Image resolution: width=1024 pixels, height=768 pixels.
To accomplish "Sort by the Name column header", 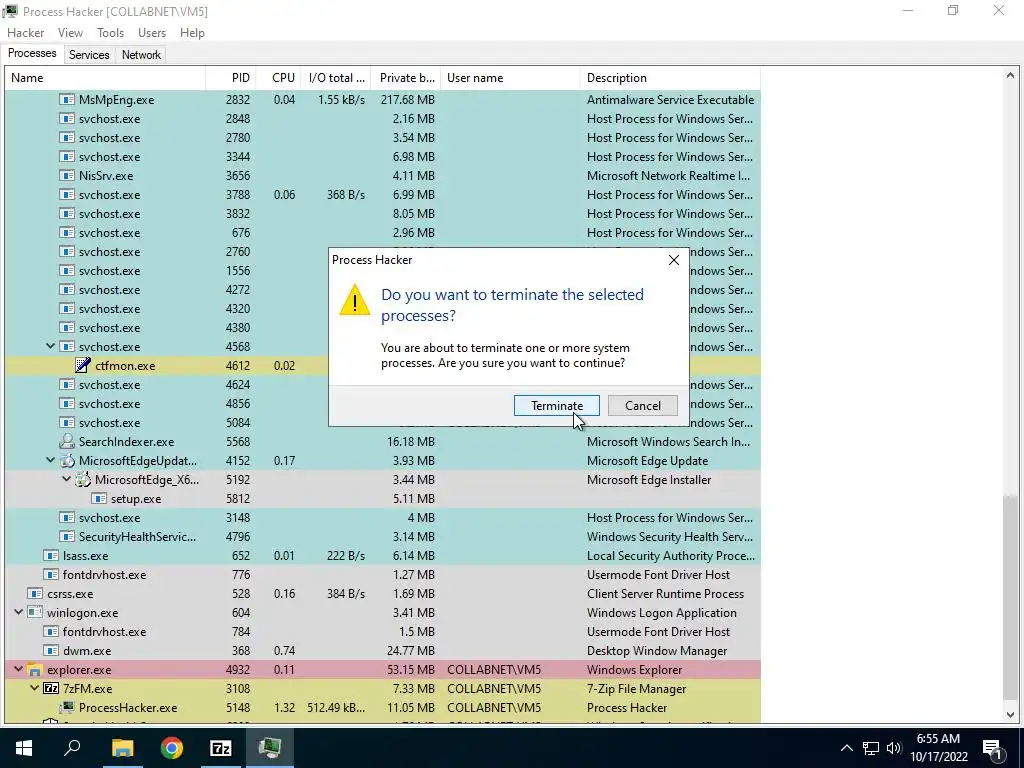I will (x=105, y=78).
